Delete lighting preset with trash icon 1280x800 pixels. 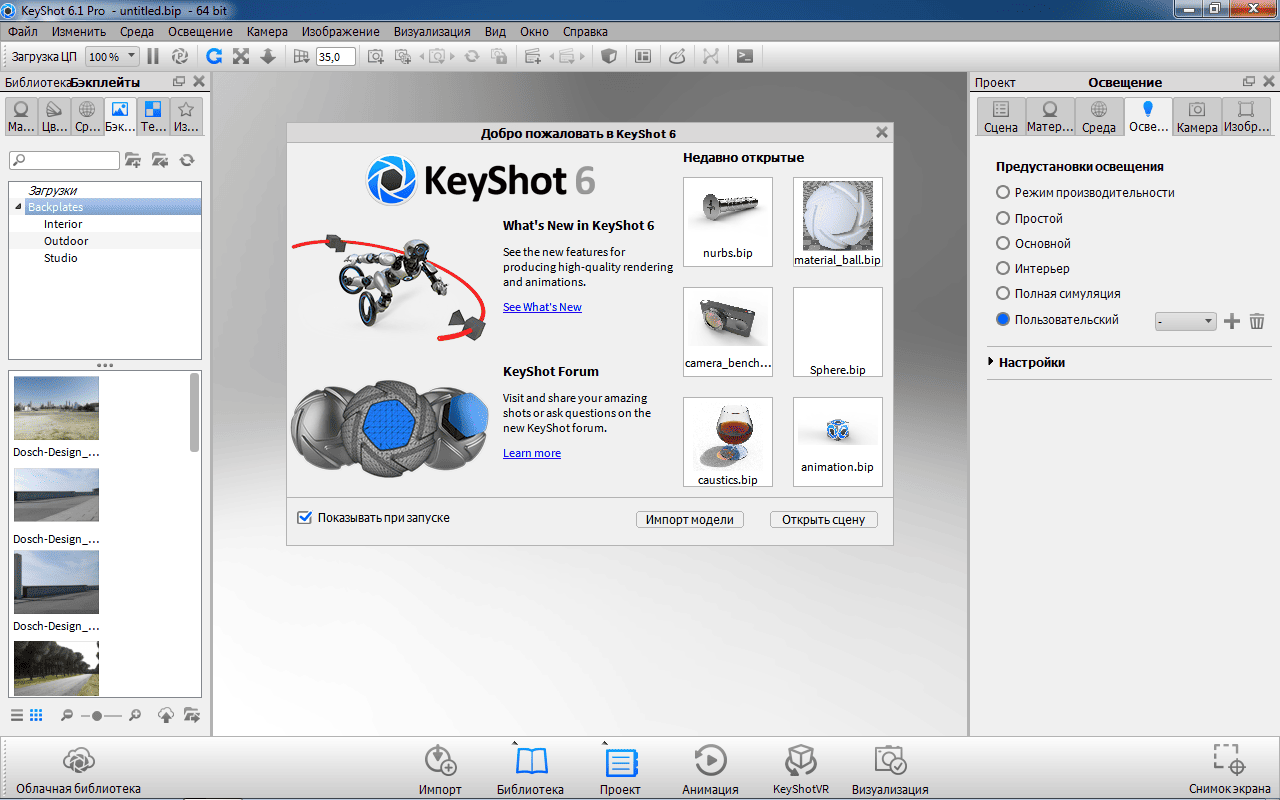tap(1257, 321)
